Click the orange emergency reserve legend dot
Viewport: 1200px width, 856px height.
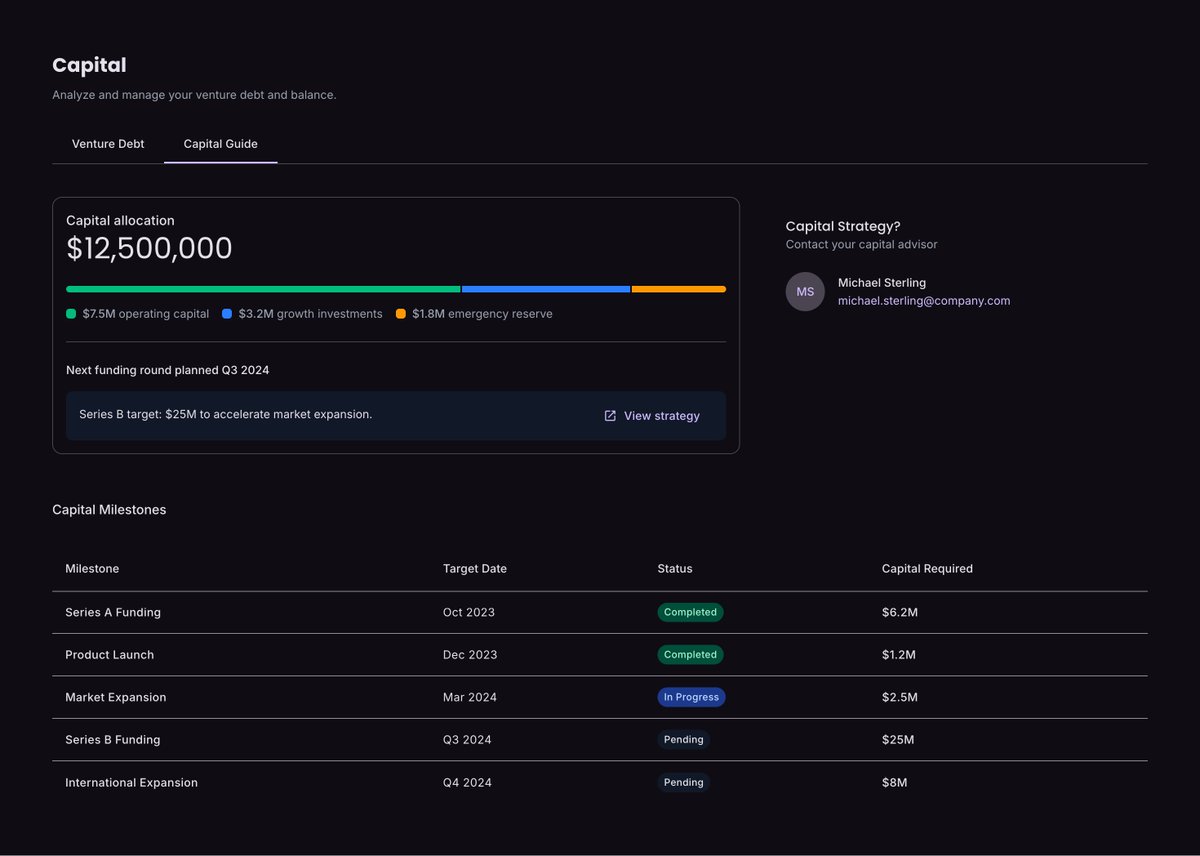click(401, 314)
